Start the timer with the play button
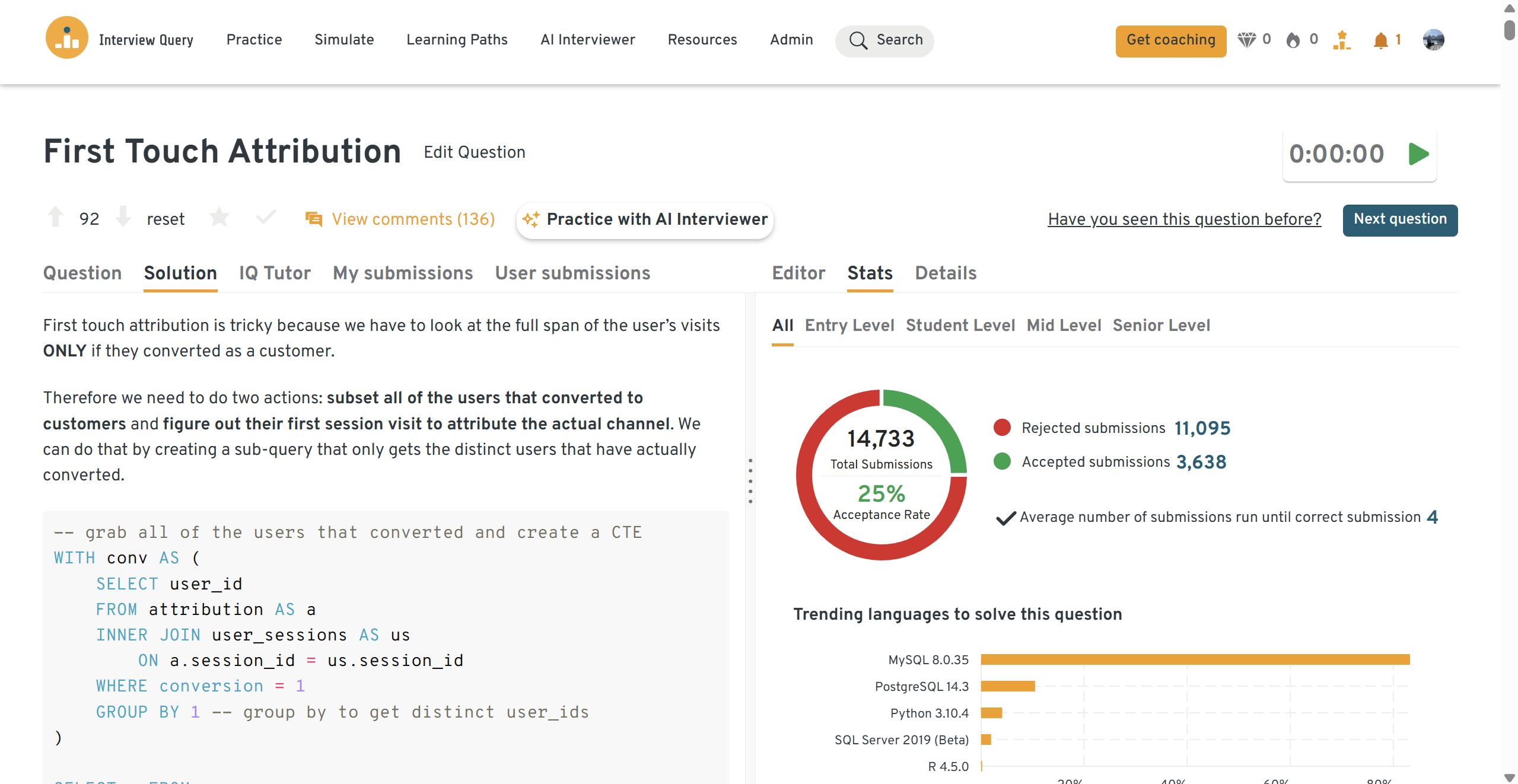Viewport: 1518px width, 784px height. tap(1418, 154)
